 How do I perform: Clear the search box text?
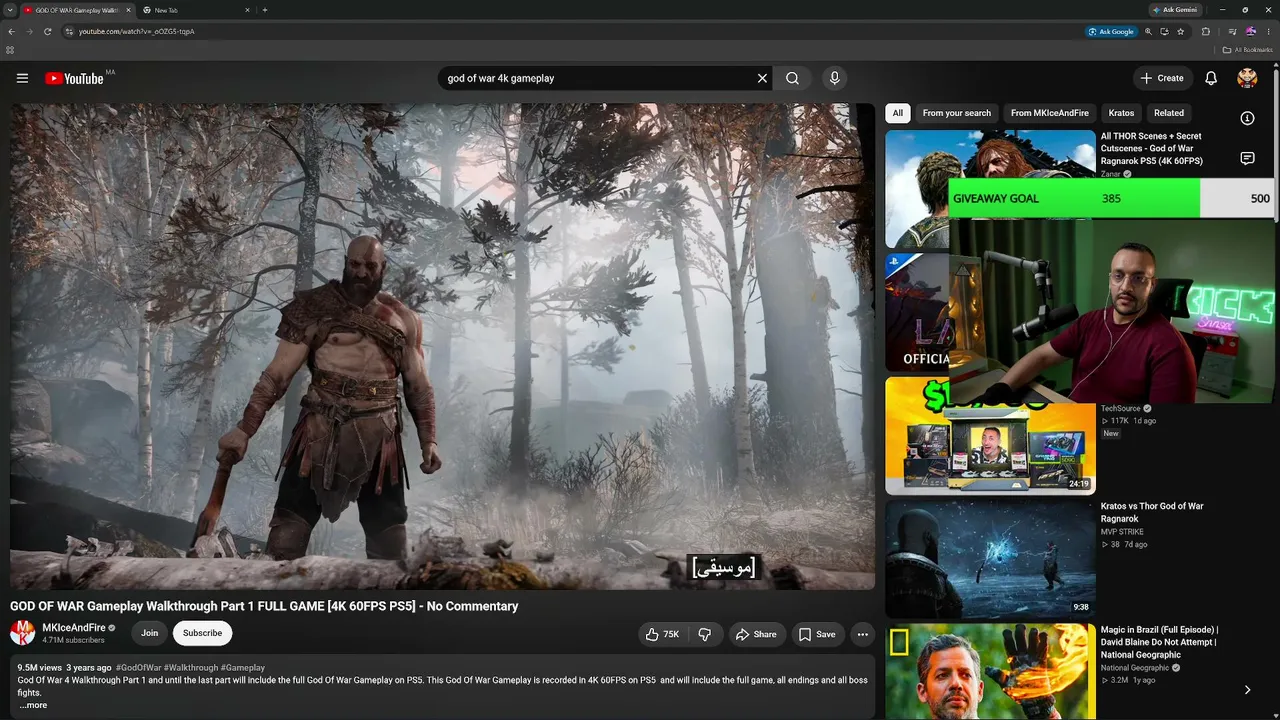762,78
